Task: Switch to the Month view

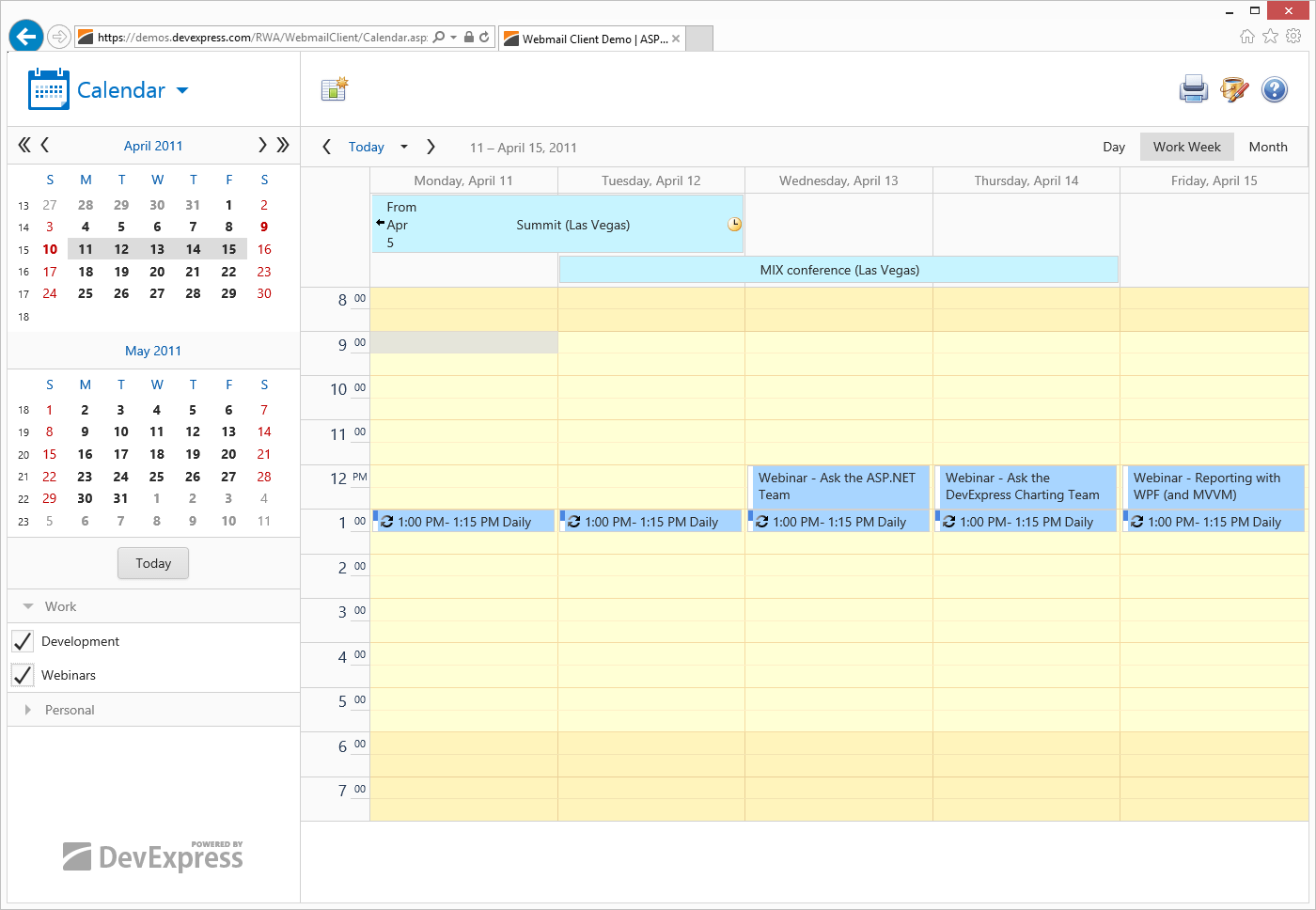Action: [x=1267, y=147]
